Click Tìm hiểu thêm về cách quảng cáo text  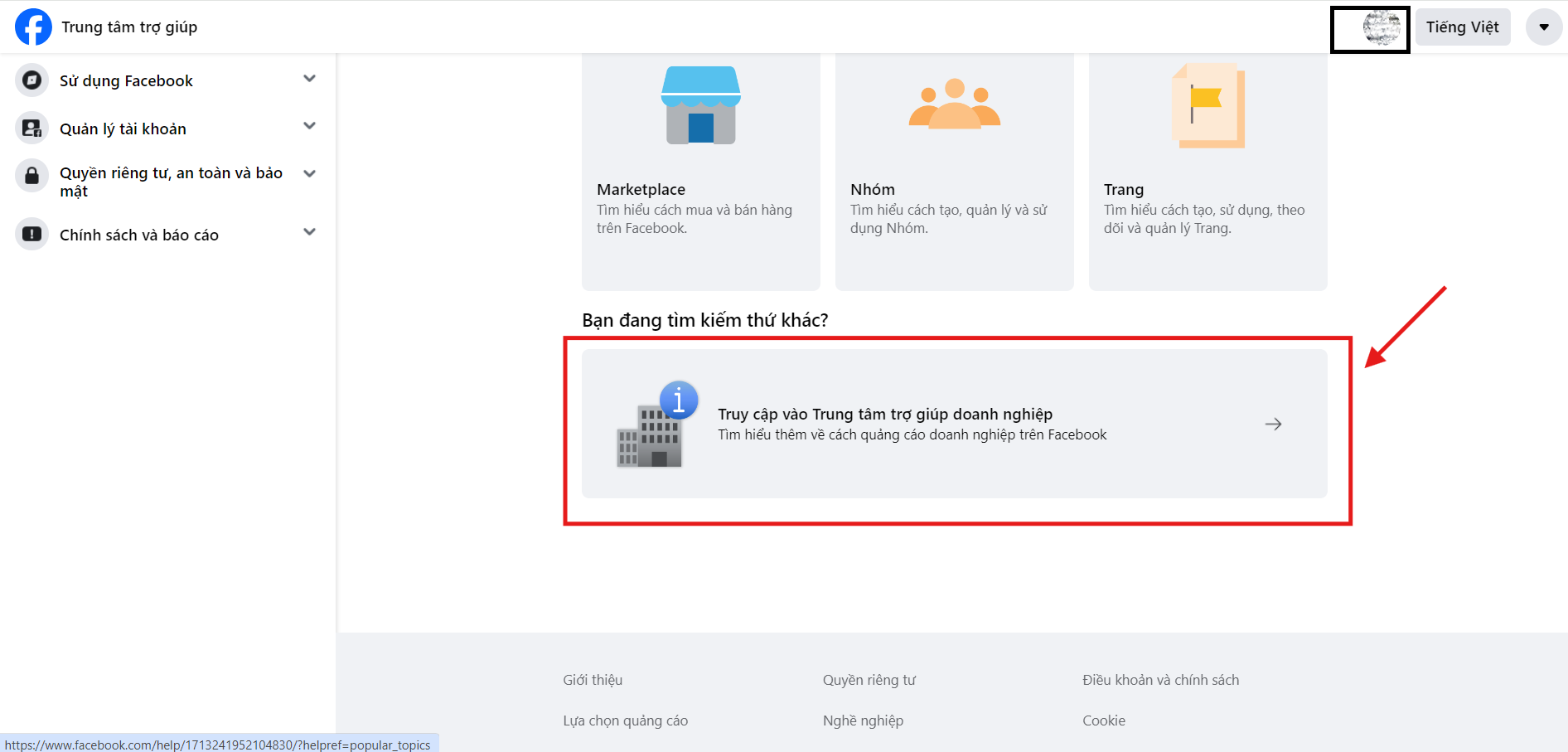[912, 434]
